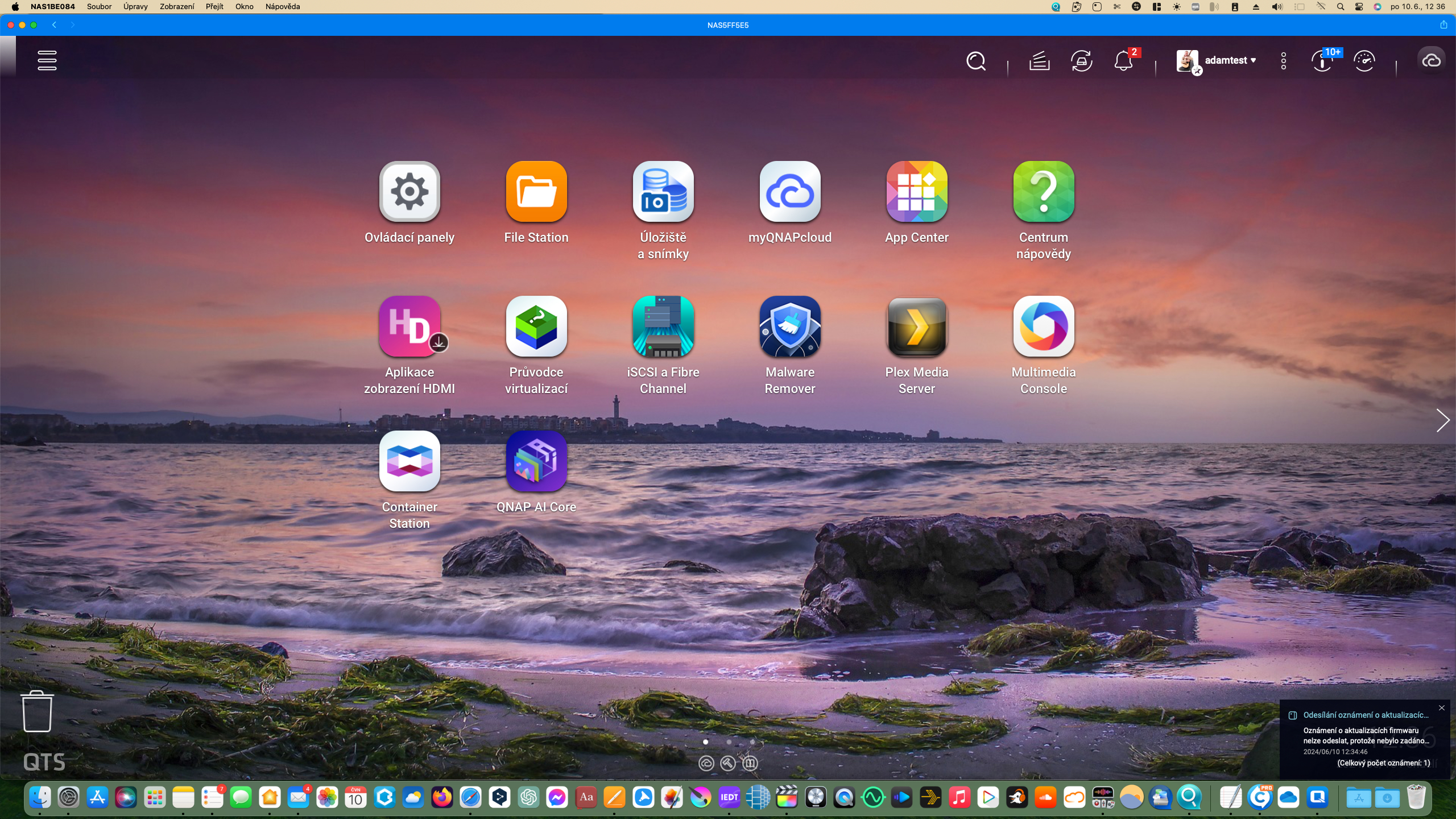Switch to the second desktop page dot
Screen dimensions: 1456x819
729,742
